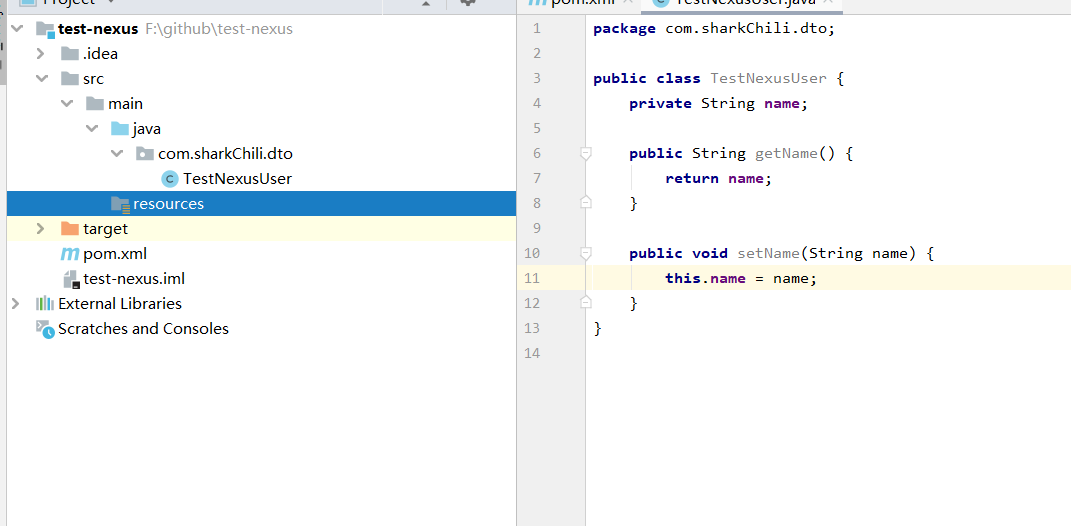Select the resources folder in project tree

point(168,204)
